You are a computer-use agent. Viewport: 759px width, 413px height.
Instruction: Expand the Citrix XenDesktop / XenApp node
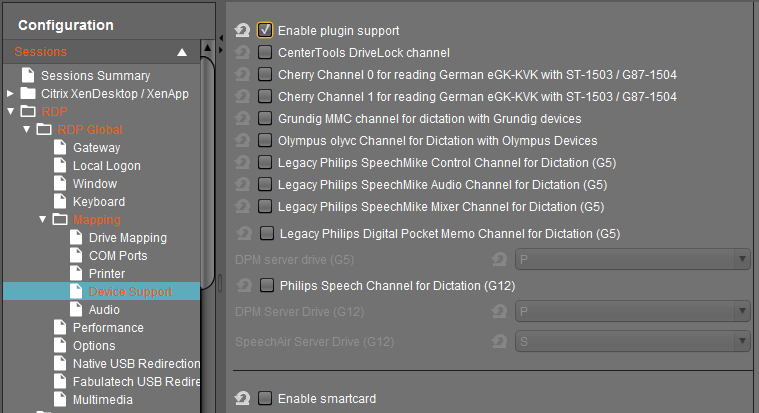pos(10,94)
